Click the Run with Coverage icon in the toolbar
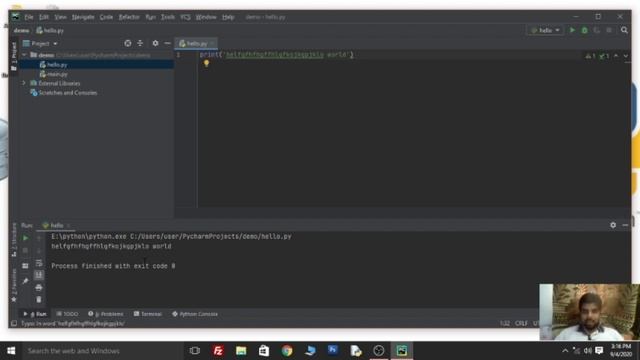Image resolution: width=640 pixels, height=360 pixels. click(x=597, y=30)
